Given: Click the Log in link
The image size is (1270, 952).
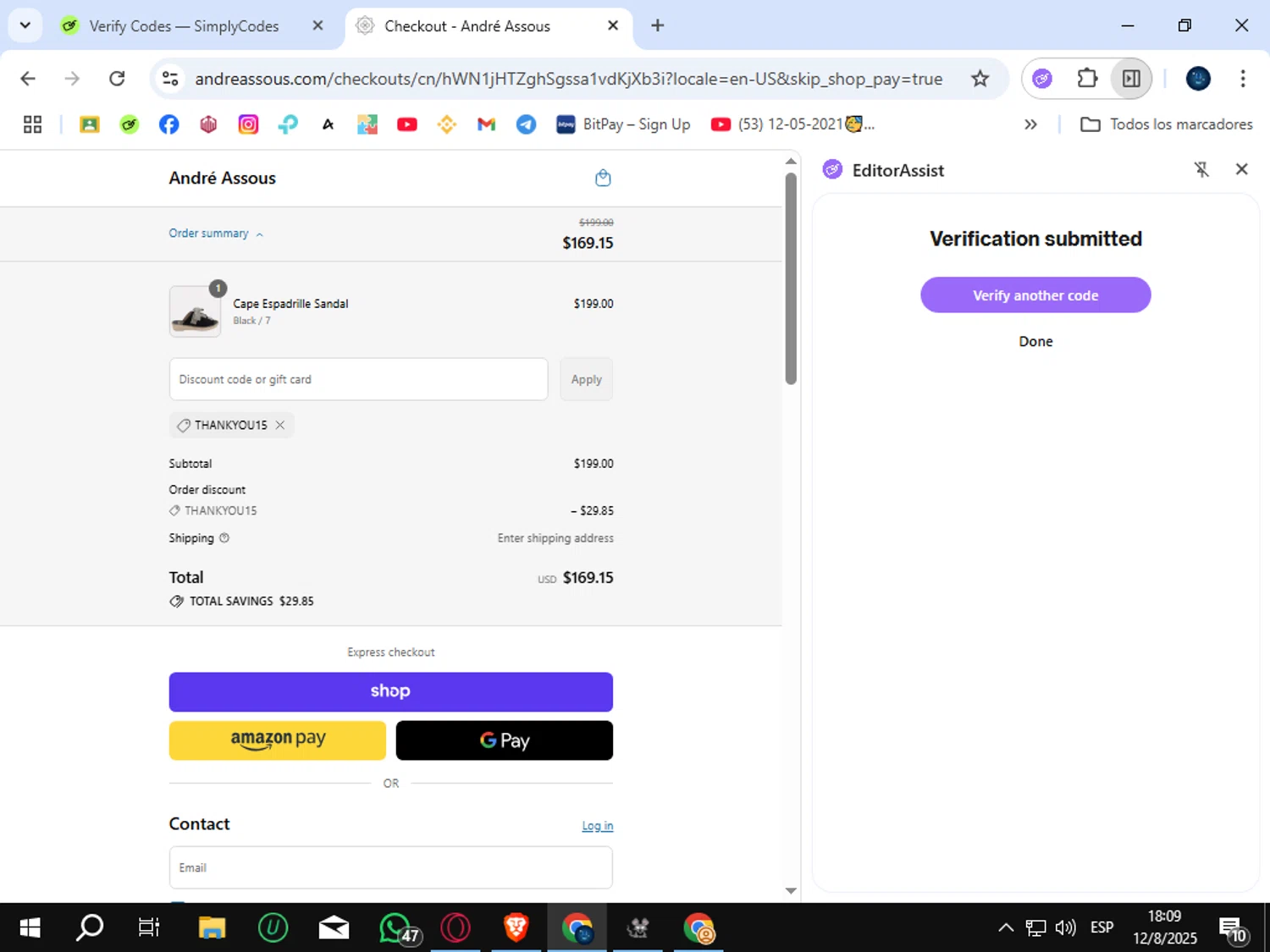Looking at the screenshot, I should (x=597, y=826).
